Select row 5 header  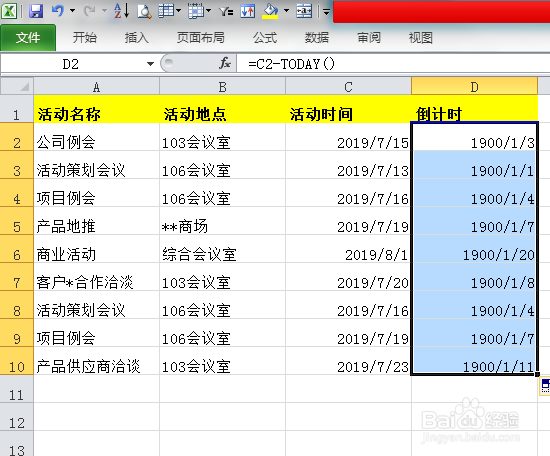pos(17,221)
